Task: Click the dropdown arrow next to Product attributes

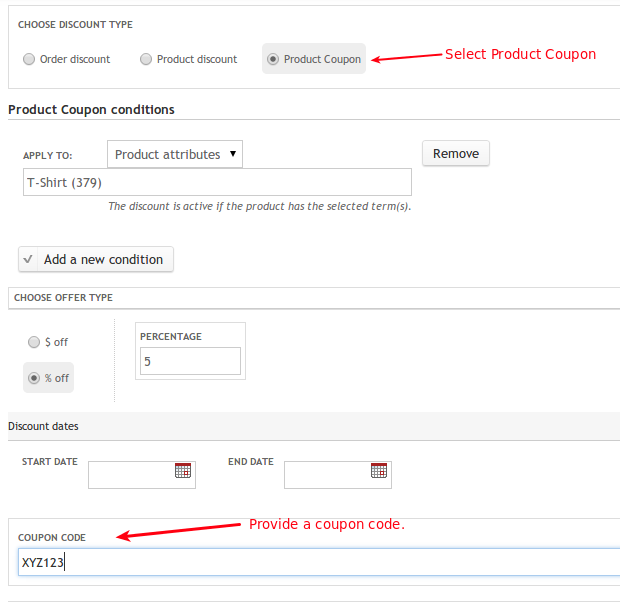Action: coord(233,154)
